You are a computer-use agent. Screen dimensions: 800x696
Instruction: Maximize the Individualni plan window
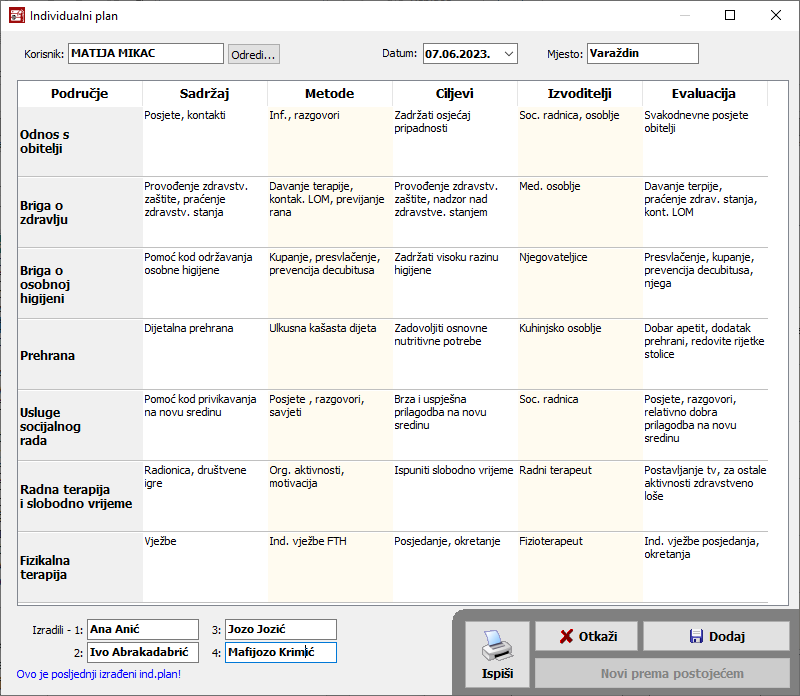tap(729, 16)
